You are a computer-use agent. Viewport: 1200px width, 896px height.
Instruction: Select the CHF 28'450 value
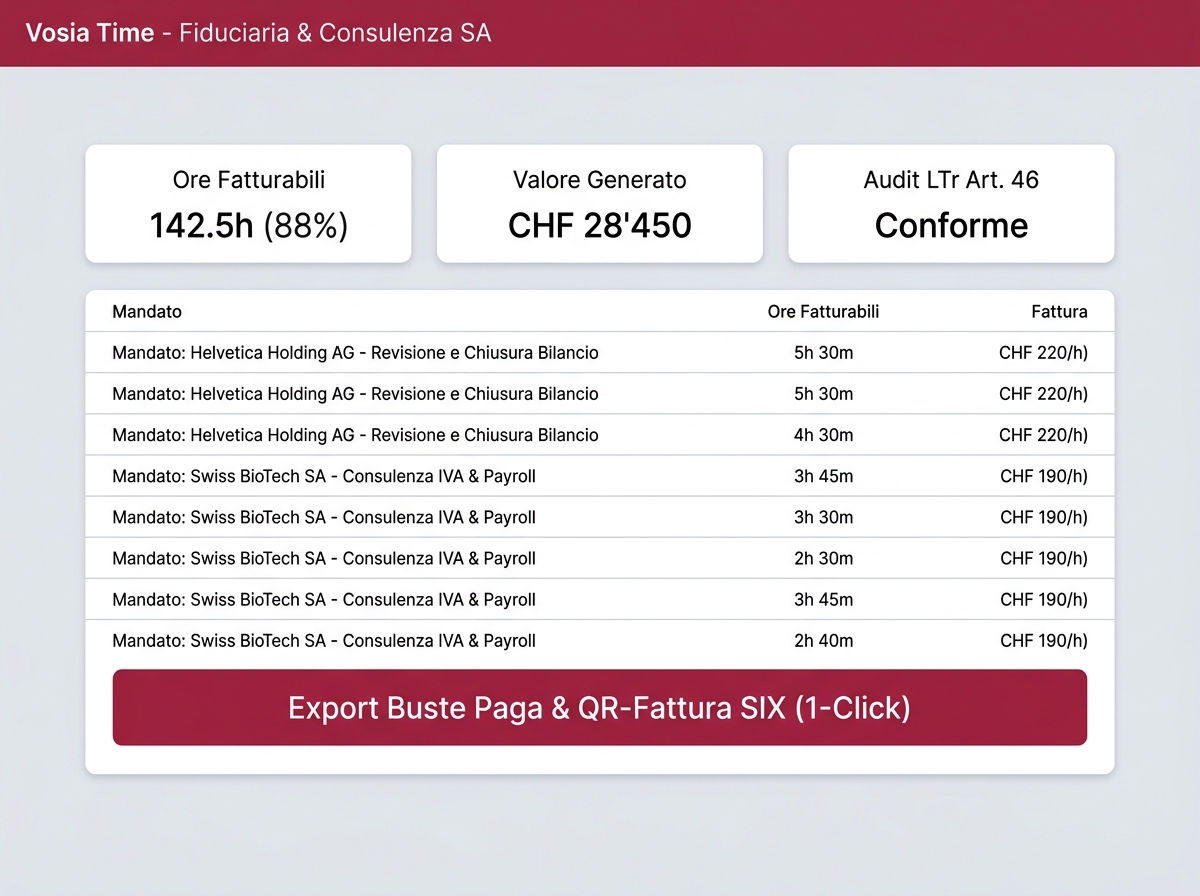tap(600, 225)
